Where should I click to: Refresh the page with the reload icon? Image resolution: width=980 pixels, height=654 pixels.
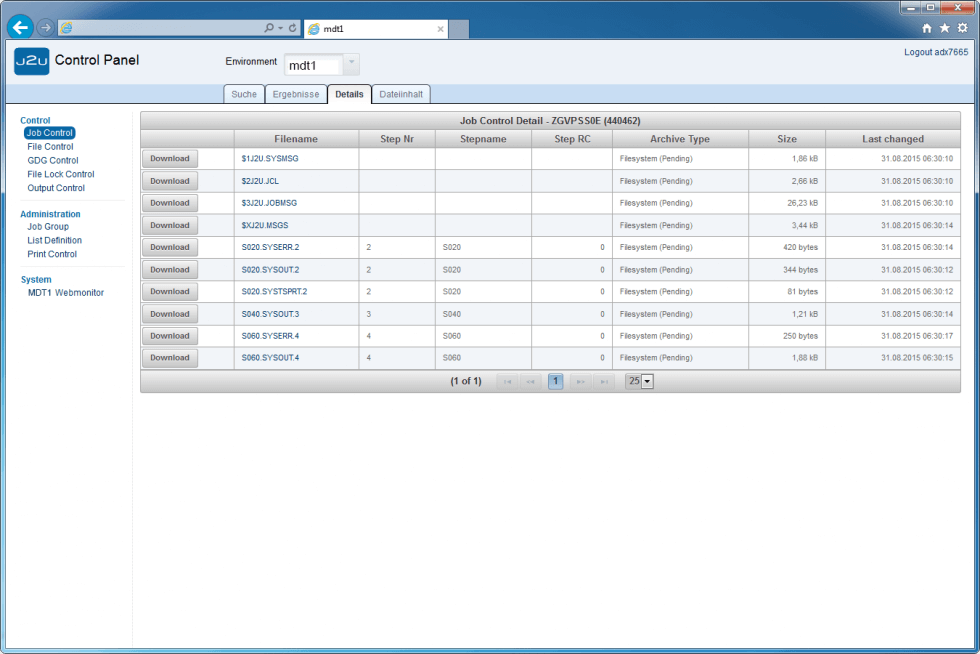tap(292, 28)
